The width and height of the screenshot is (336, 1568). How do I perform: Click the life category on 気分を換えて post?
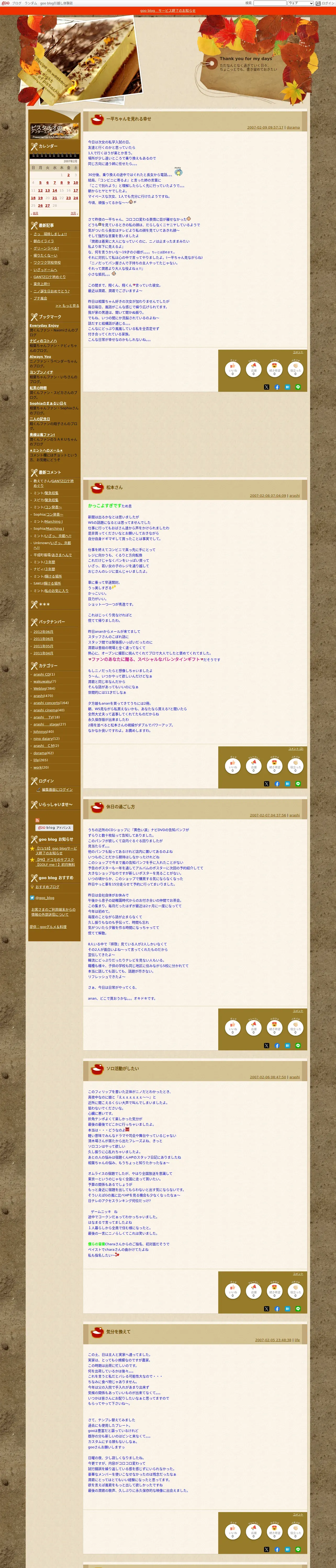[x=297, y=1340]
